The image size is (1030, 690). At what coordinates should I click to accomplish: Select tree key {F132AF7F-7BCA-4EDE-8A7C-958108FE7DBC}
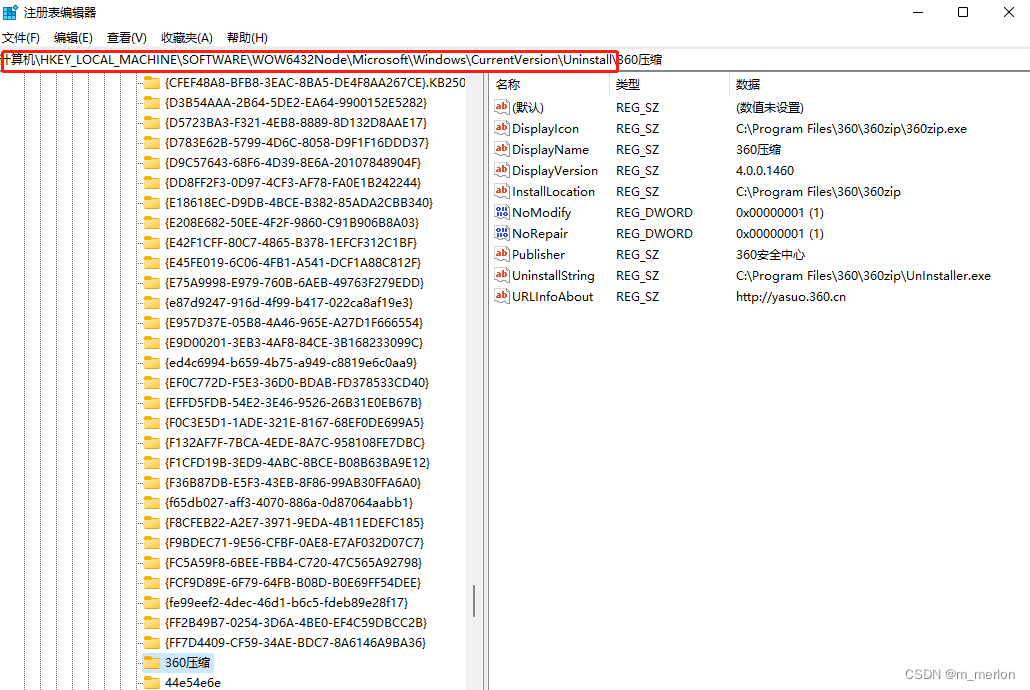tap(294, 442)
